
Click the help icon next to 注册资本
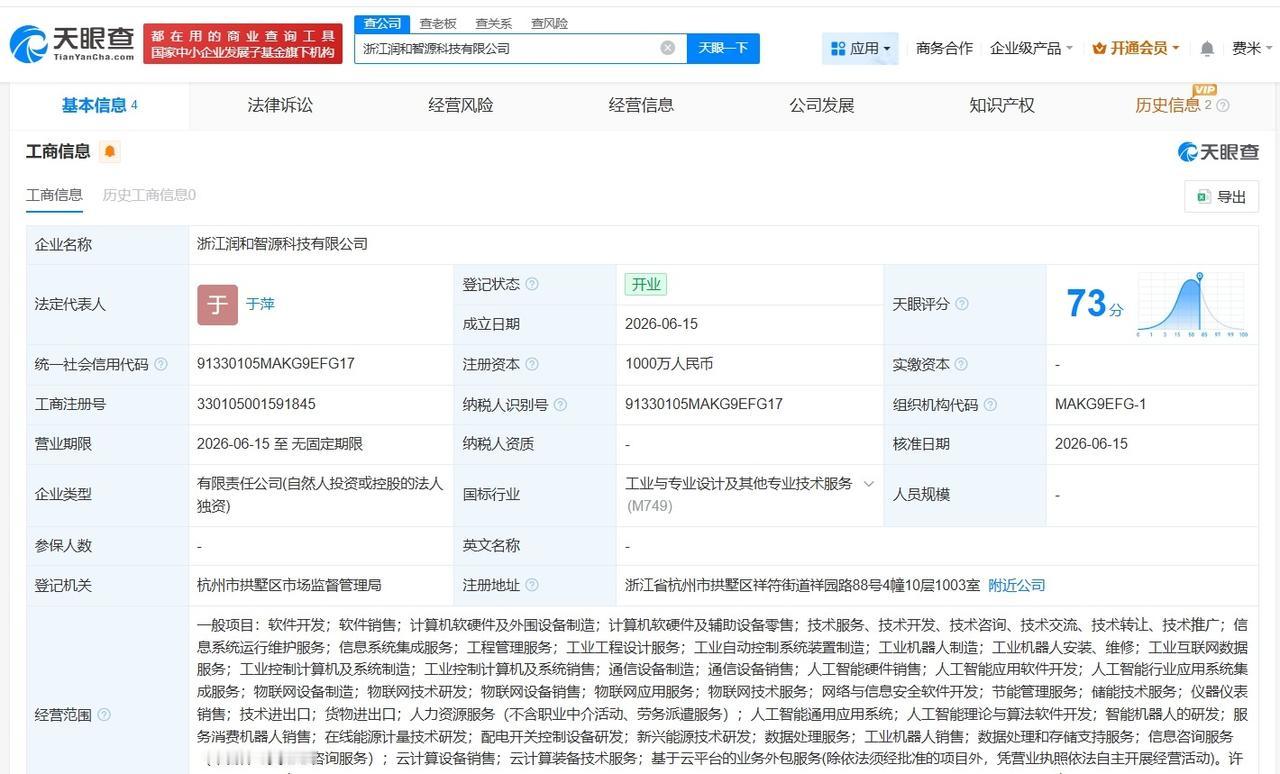[532, 364]
